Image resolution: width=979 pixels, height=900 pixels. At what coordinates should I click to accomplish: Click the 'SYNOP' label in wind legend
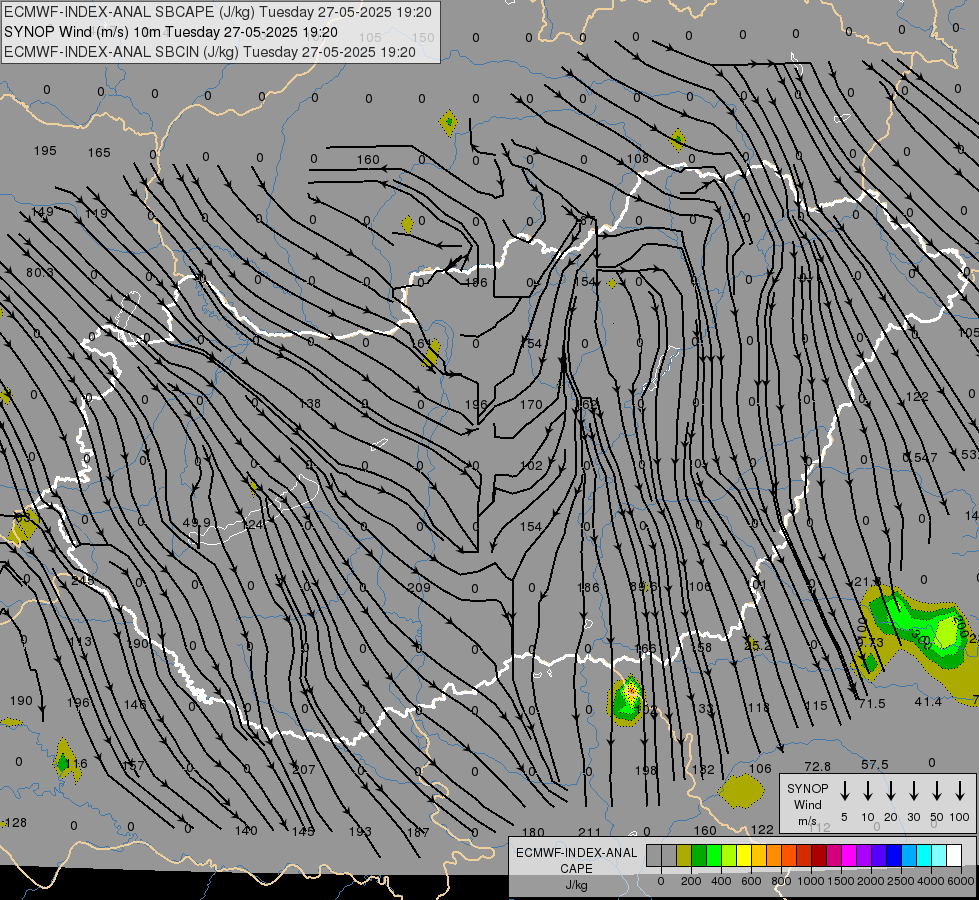[x=807, y=788]
